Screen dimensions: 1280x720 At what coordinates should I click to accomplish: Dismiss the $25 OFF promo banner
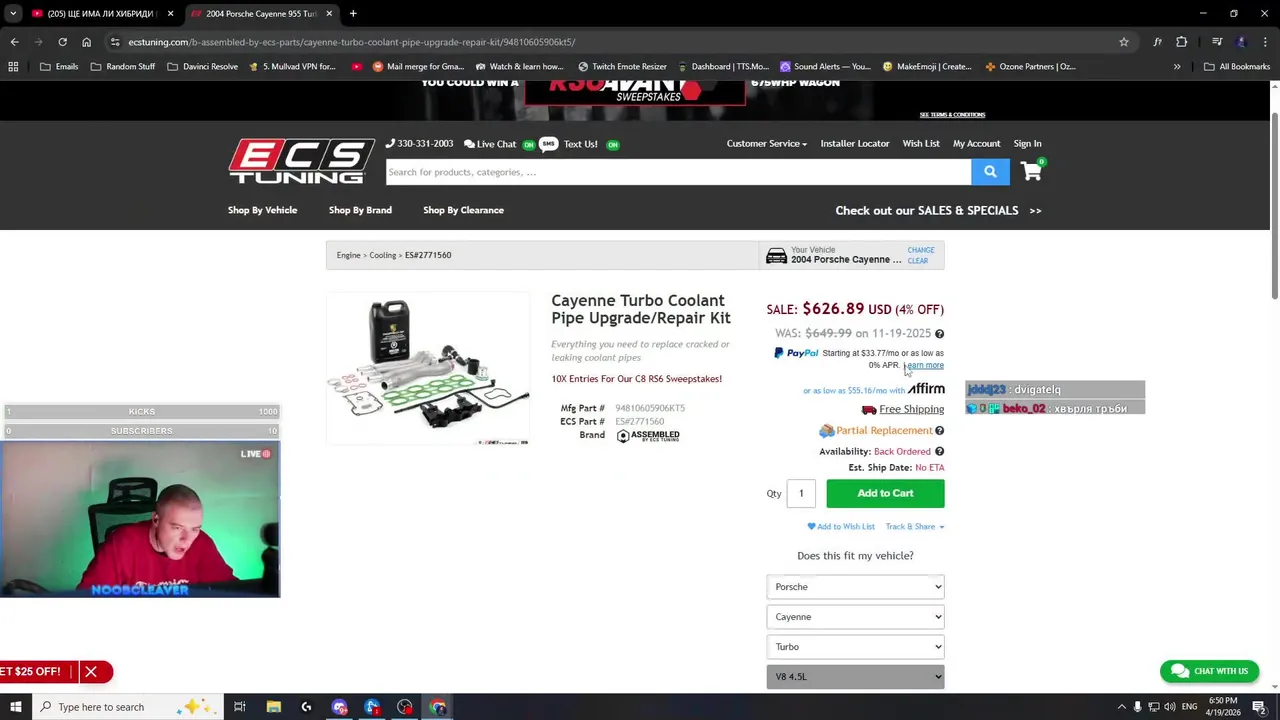coord(90,672)
